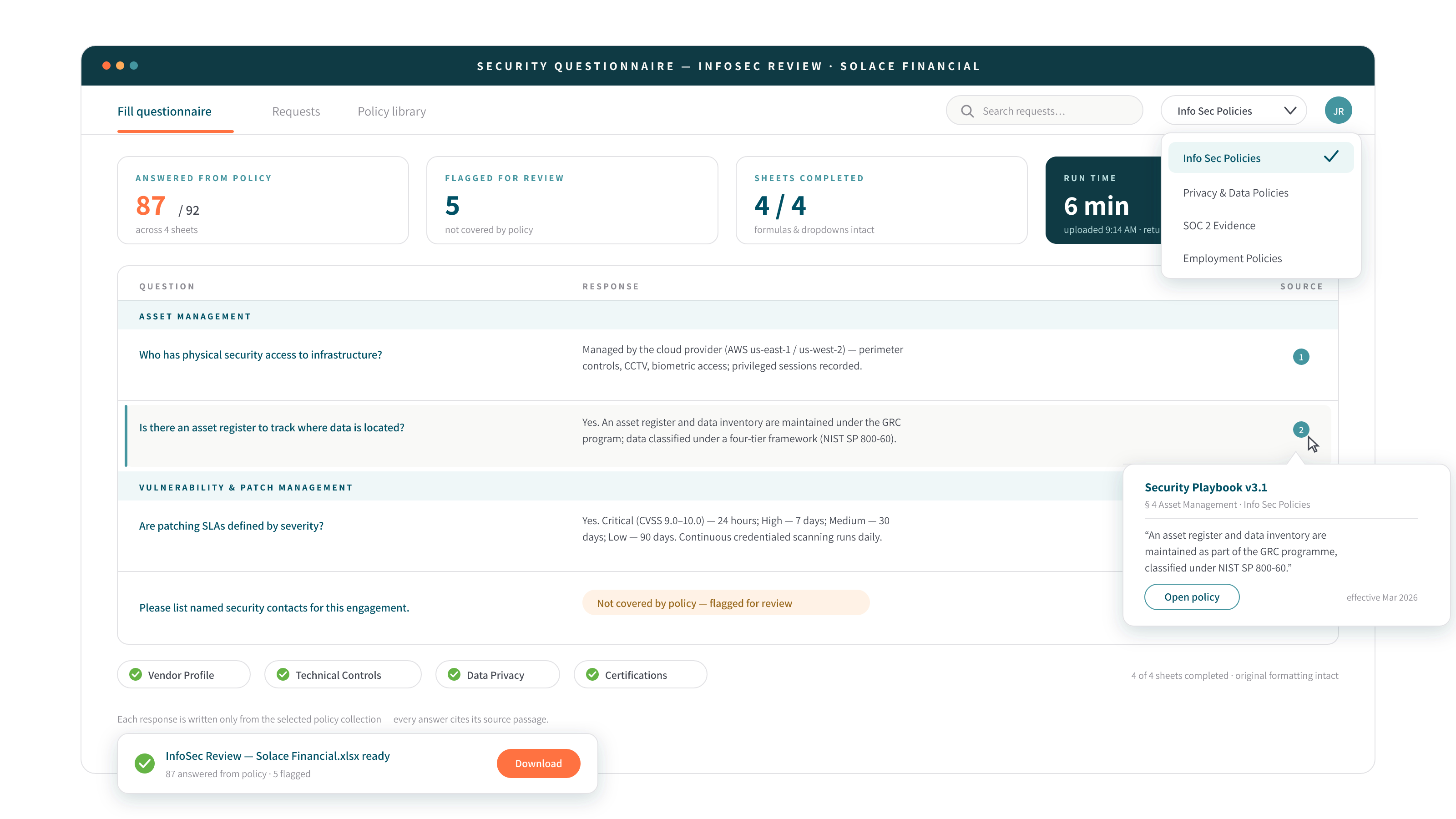This screenshot has width=1456, height=819.
Task: Choose Employment Policies collection
Action: (1260, 258)
